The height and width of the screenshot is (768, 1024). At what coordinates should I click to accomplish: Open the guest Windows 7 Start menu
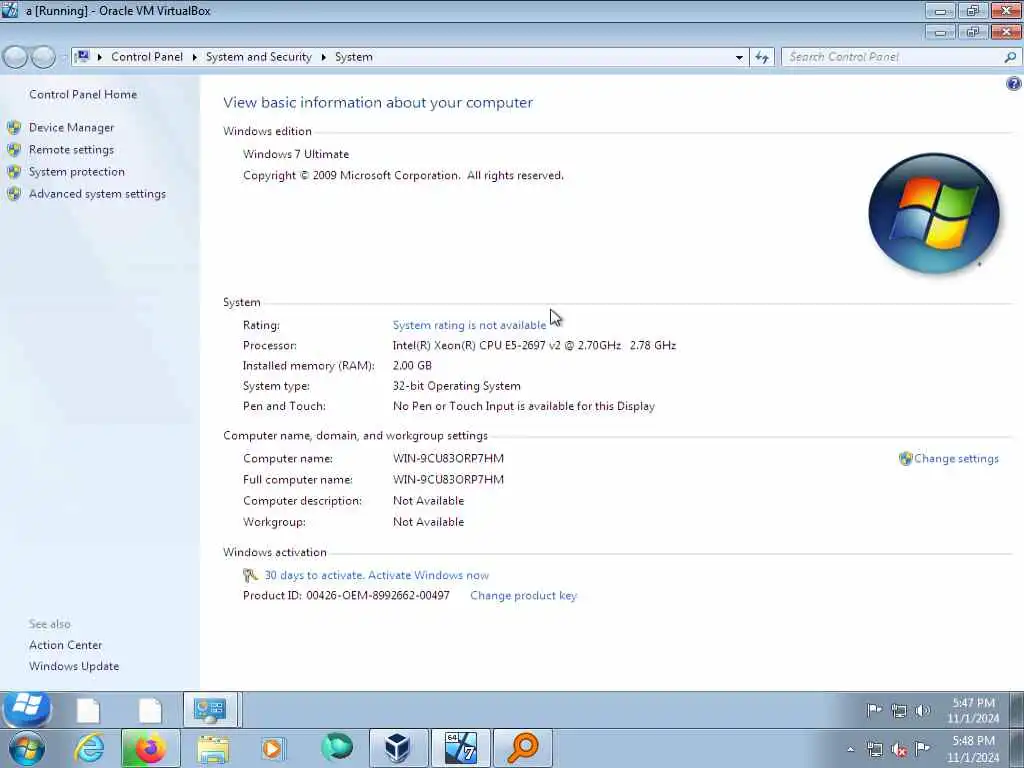click(27, 709)
